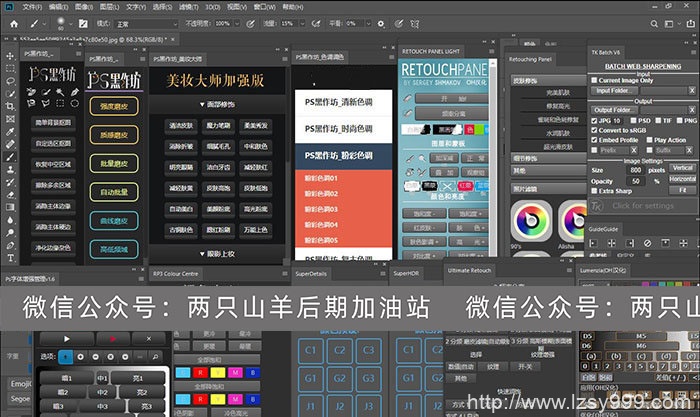Select the Move tool in the toolbar

tap(11, 57)
